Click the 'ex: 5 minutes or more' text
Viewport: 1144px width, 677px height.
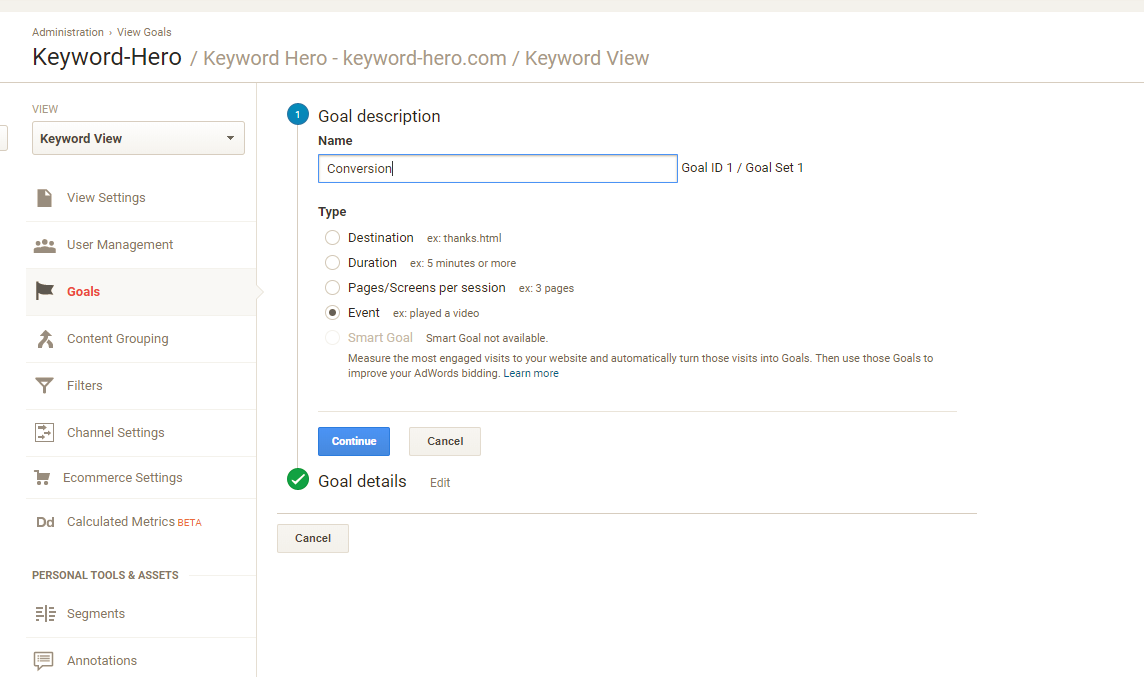click(463, 263)
